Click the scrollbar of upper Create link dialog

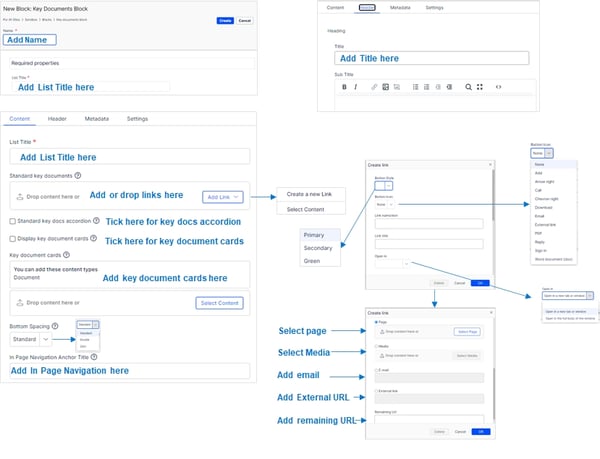point(493,195)
